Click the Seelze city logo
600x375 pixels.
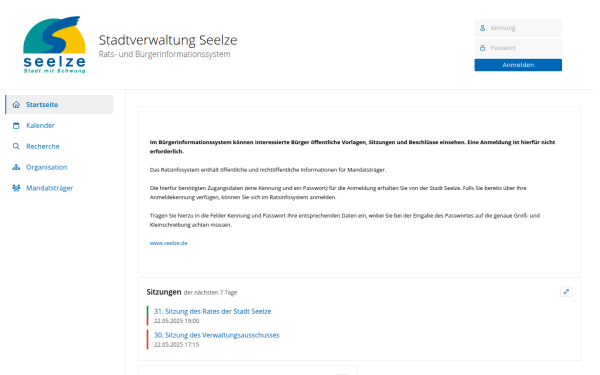click(54, 44)
